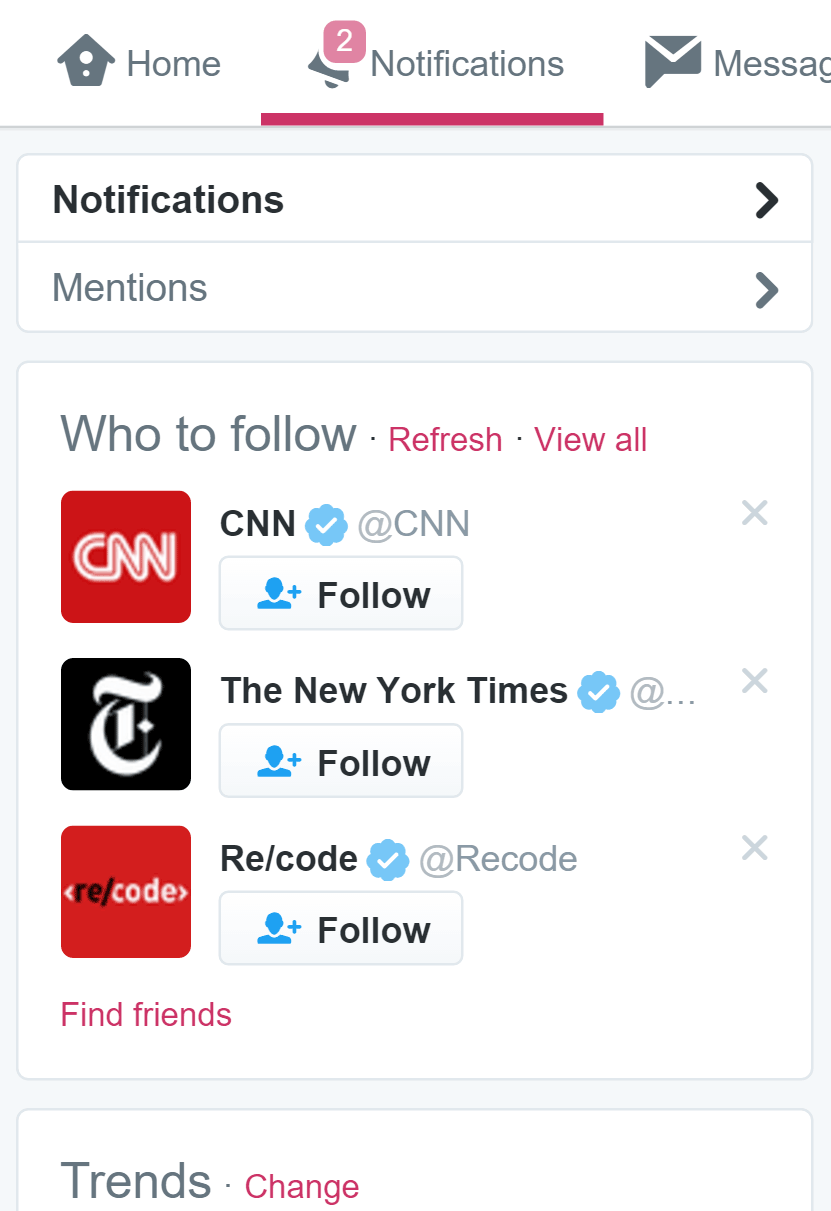This screenshot has width=831, height=1211.
Task: Change the Trends settings
Action: tap(301, 1187)
